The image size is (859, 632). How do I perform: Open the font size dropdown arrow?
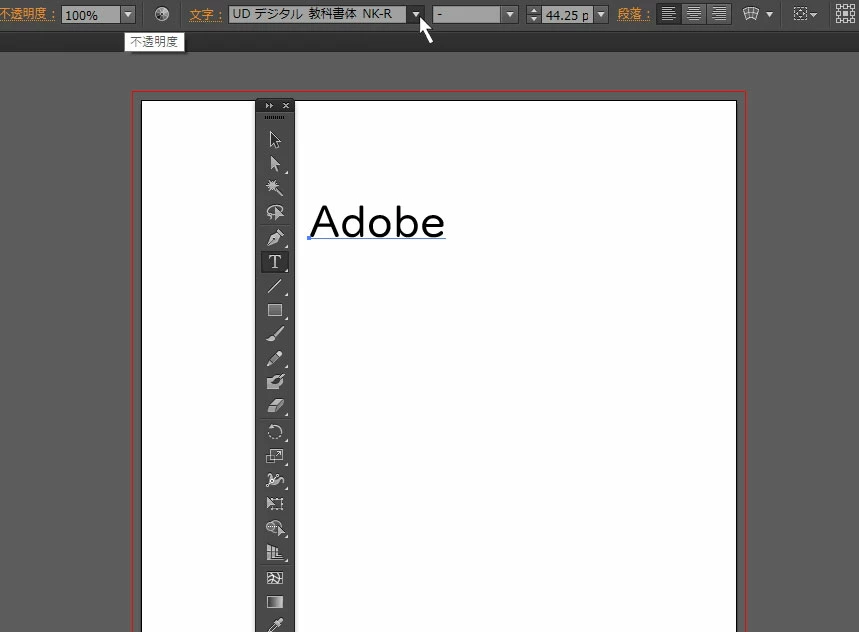602,14
